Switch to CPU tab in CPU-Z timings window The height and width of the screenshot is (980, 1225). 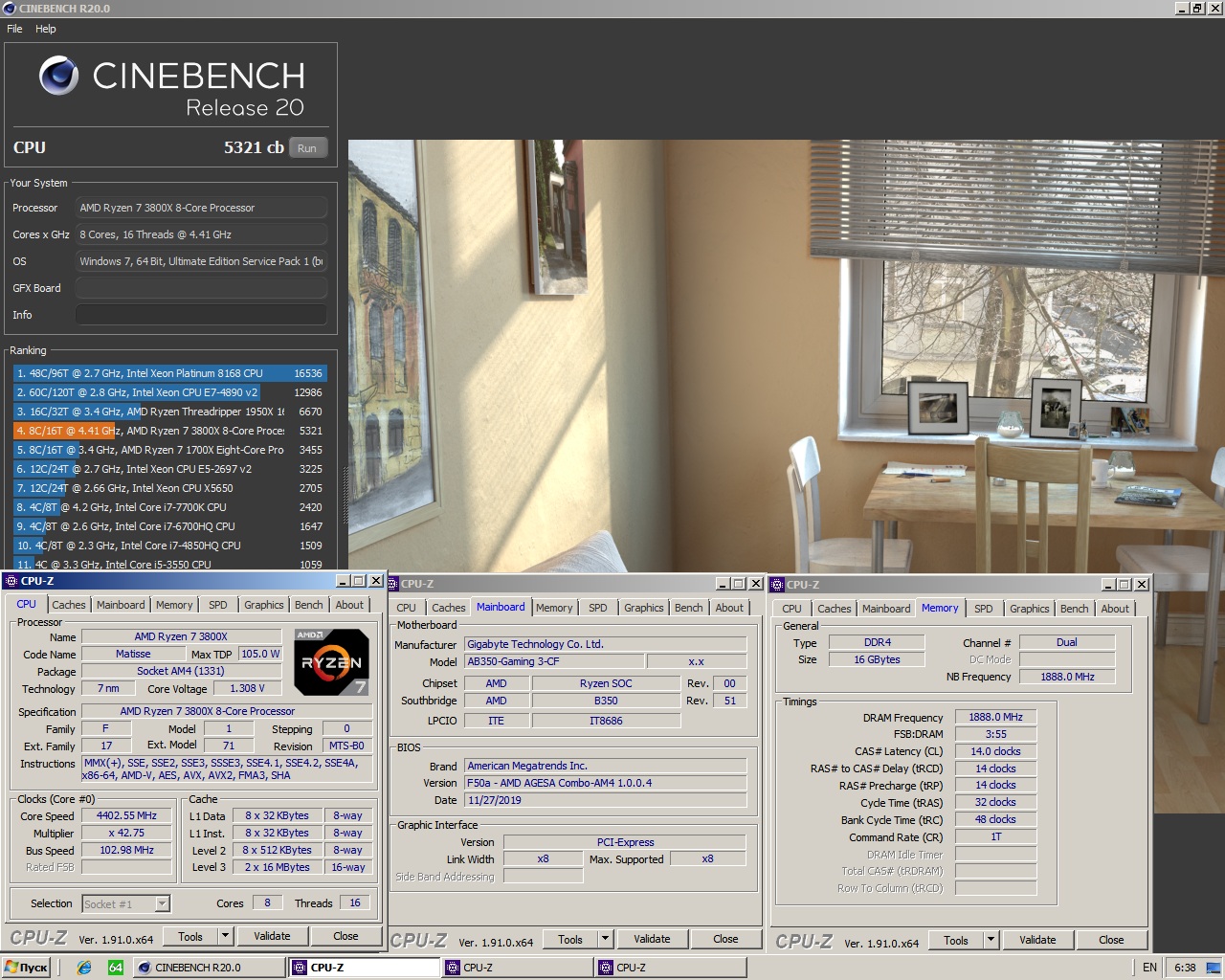coord(792,609)
